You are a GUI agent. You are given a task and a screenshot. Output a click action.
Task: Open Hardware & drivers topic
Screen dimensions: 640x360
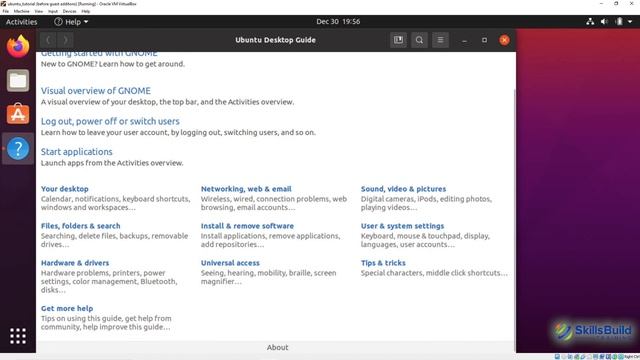pos(75,263)
